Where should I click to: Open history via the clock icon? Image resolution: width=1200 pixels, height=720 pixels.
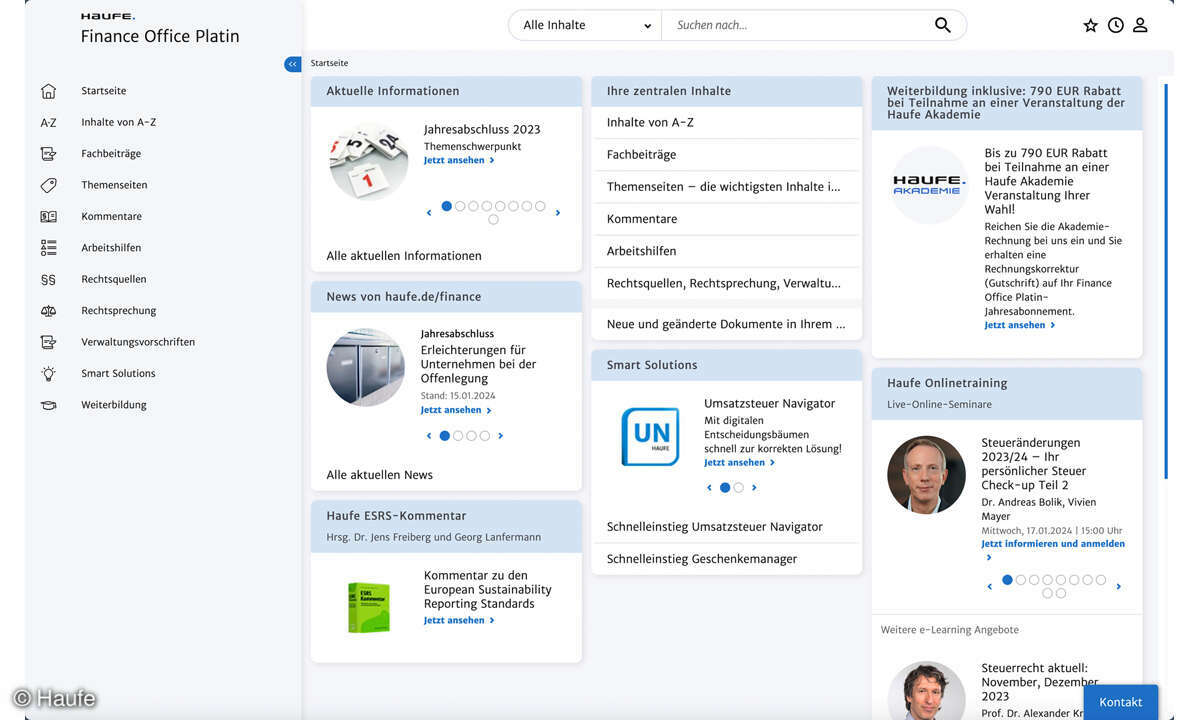pyautogui.click(x=1116, y=25)
